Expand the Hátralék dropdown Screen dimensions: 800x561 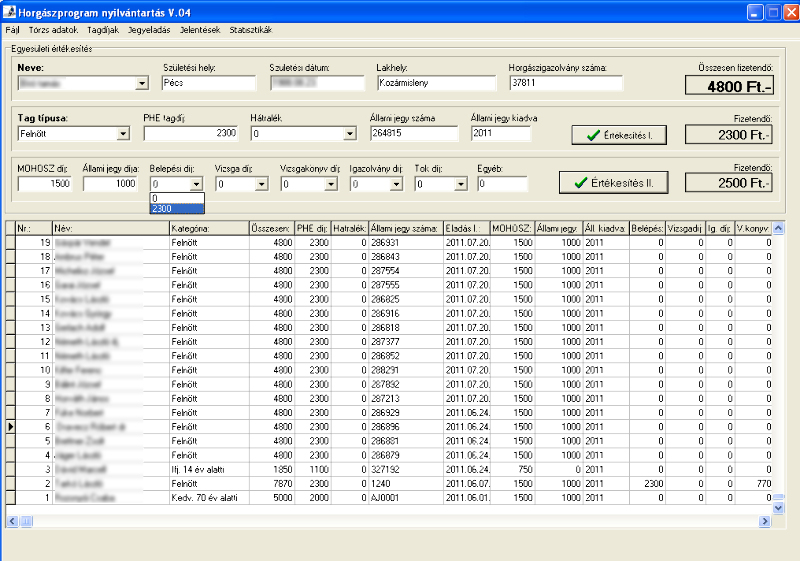tap(349, 133)
